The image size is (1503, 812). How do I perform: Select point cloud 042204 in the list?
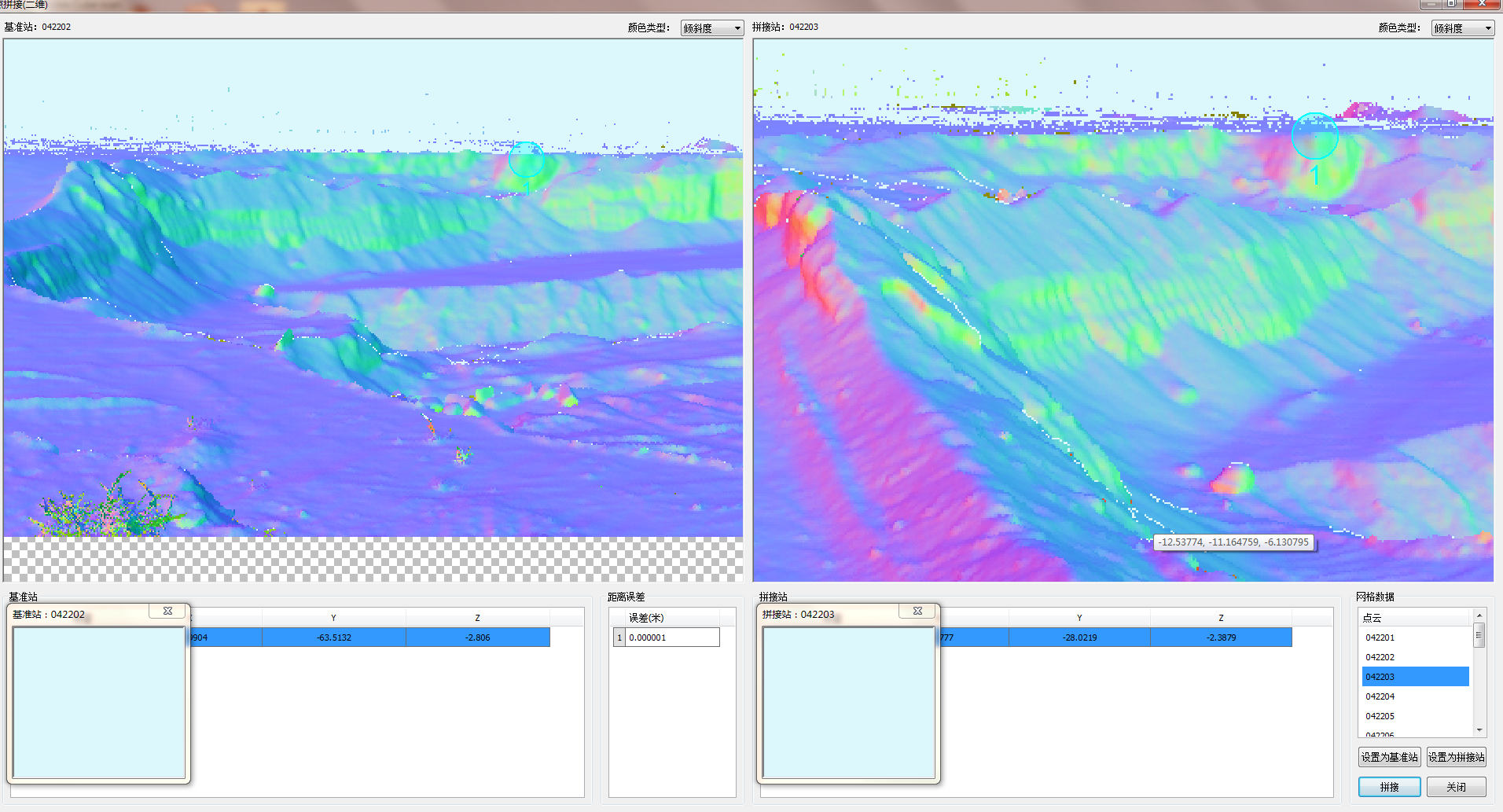click(x=1380, y=696)
